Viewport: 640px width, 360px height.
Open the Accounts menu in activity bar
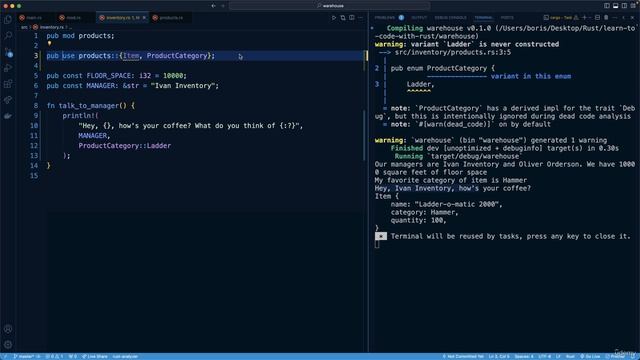click(x=8, y=329)
